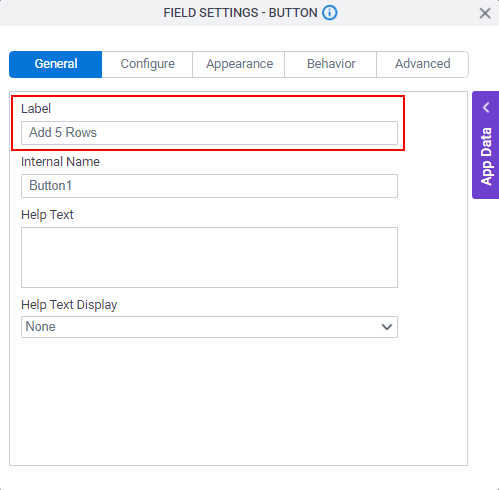499x490 pixels.
Task: Click the info icon beside Field Settings title
Action: pos(330,13)
